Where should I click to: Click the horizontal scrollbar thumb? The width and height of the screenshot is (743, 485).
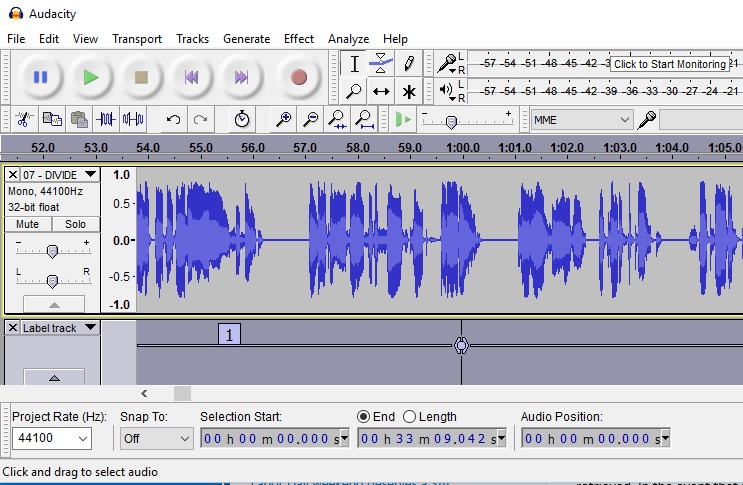coord(182,393)
